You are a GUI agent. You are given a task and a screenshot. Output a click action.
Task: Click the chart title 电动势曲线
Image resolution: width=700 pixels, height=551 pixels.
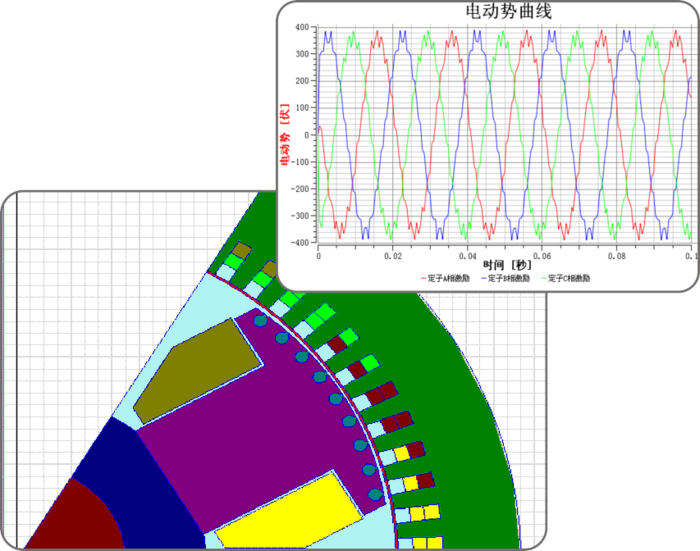click(508, 12)
